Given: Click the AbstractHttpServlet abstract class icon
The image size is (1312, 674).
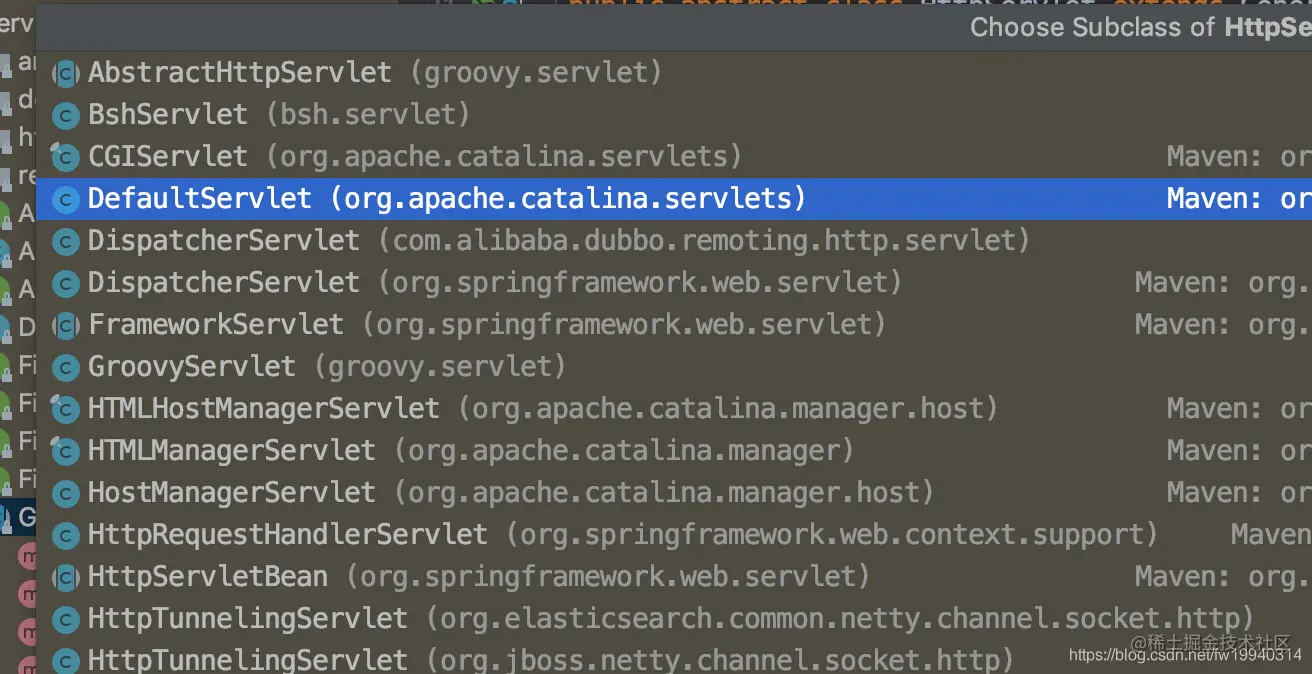Looking at the screenshot, I should point(66,73).
